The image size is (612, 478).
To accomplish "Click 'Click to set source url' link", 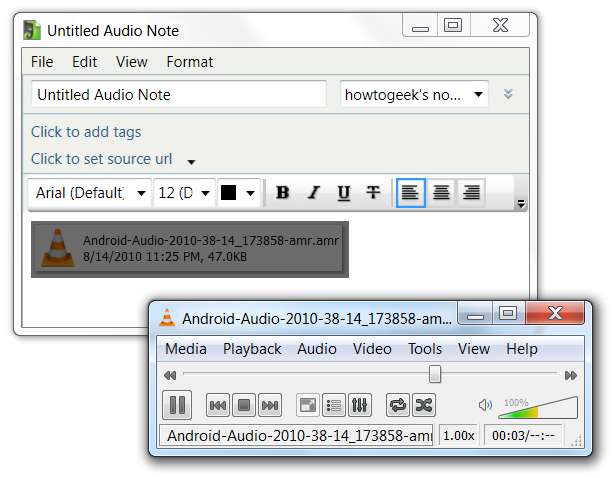I will coord(101,159).
